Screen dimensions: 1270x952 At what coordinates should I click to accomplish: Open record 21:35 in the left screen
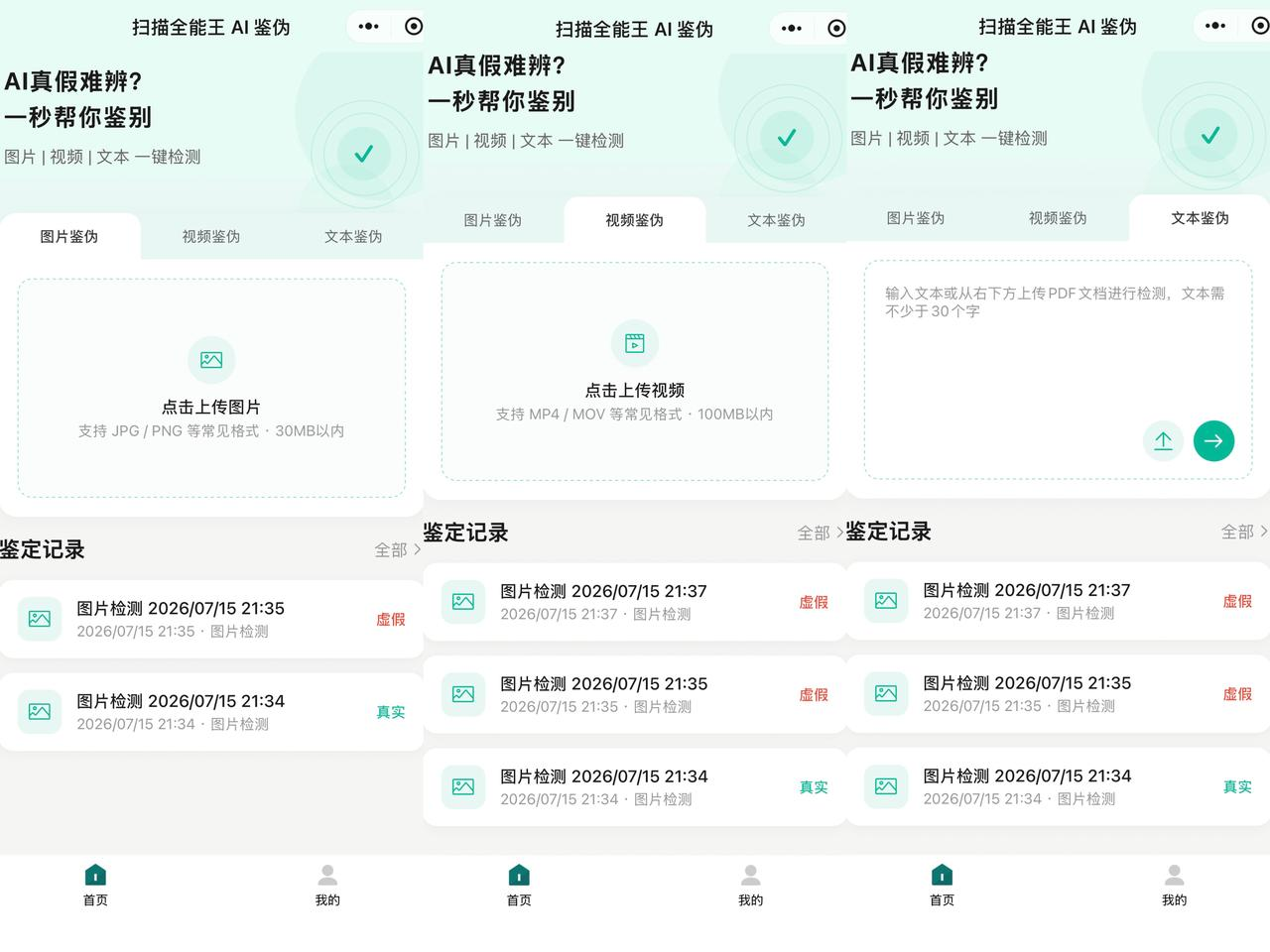point(211,619)
